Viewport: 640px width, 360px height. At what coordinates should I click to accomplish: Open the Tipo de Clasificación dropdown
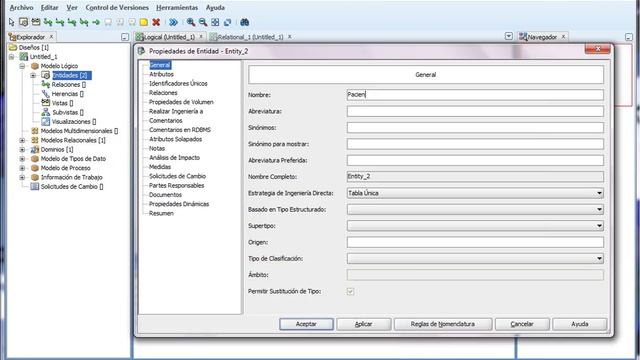click(x=599, y=258)
